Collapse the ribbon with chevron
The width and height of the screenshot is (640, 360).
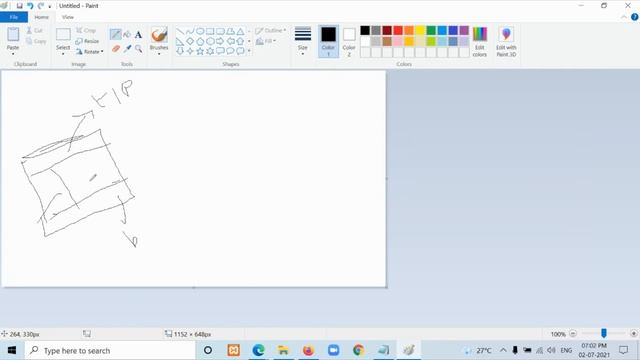pyautogui.click(x=624, y=17)
